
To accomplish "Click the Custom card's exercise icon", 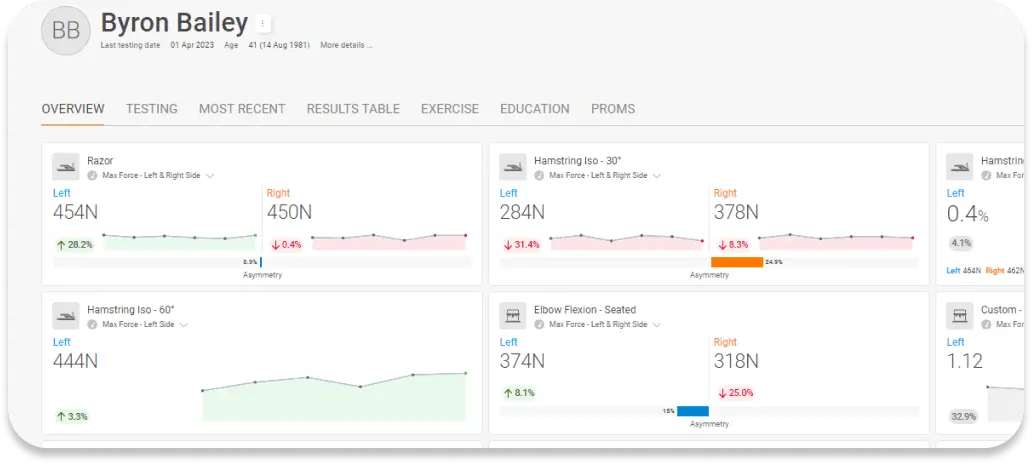I will pos(960,316).
